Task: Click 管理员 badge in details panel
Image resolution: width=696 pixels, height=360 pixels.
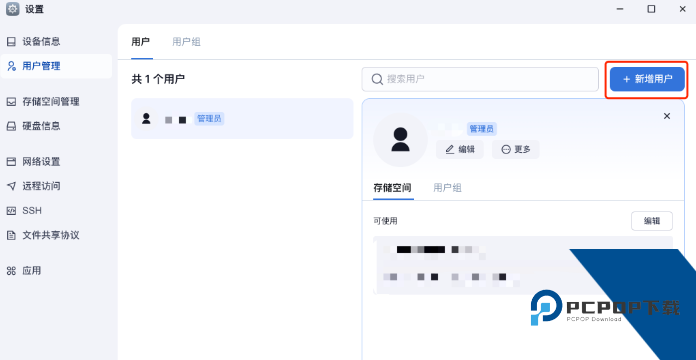Action: pos(482,129)
